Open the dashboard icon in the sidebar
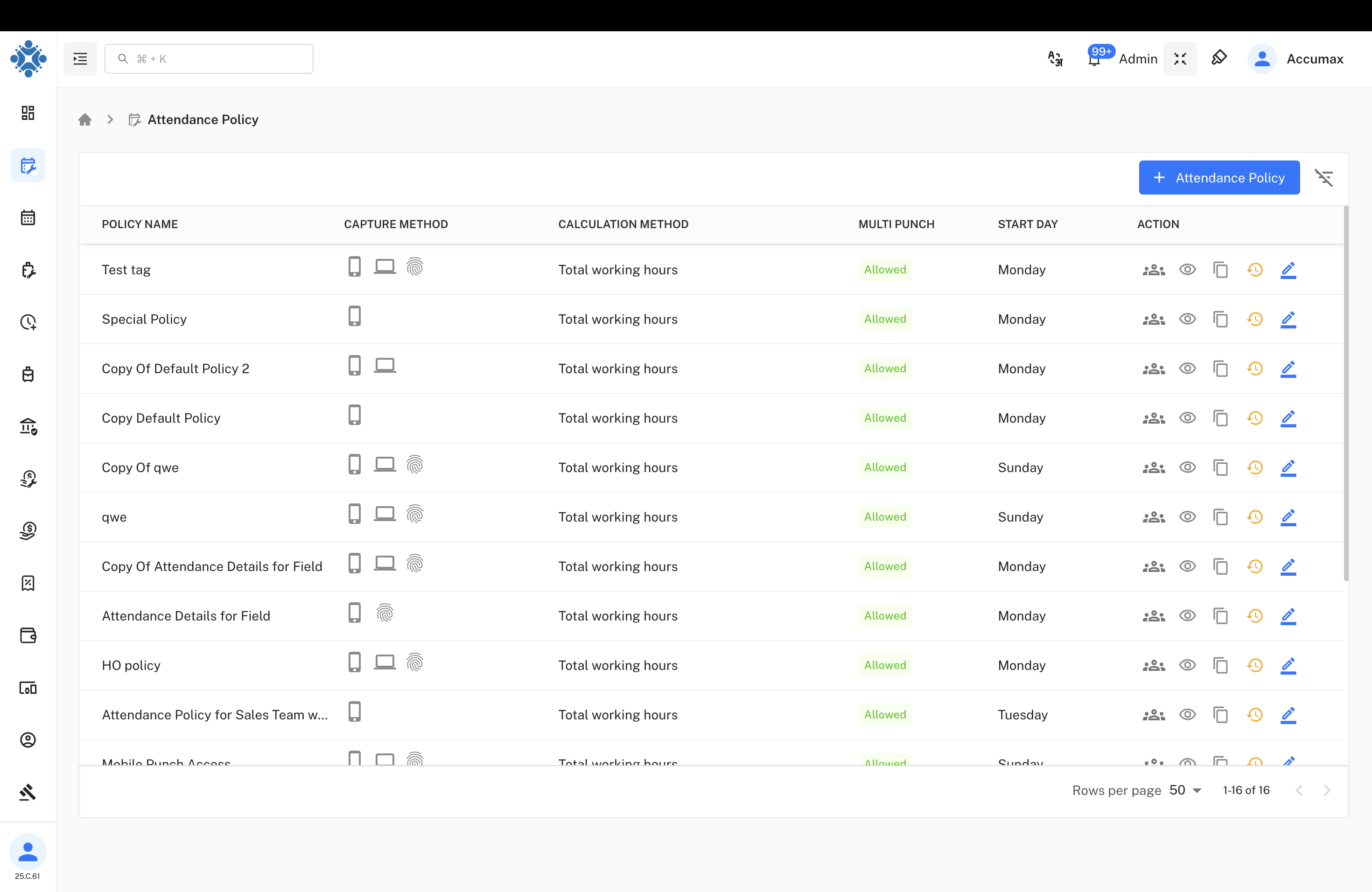The height and width of the screenshot is (892, 1372). pyautogui.click(x=28, y=113)
